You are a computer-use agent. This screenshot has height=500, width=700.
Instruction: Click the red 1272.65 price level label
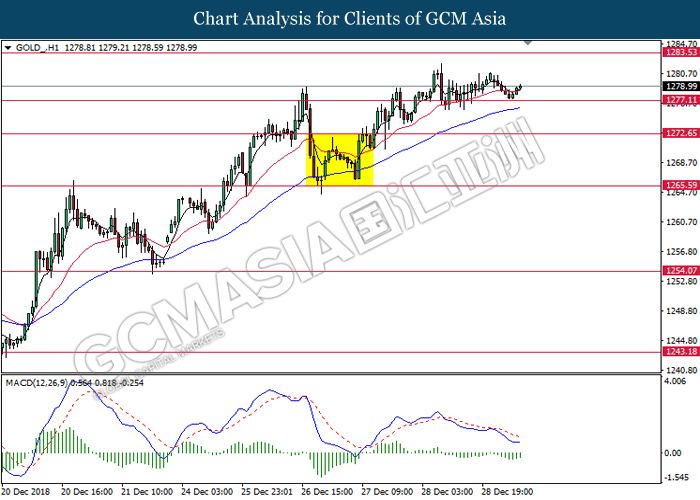coord(681,133)
